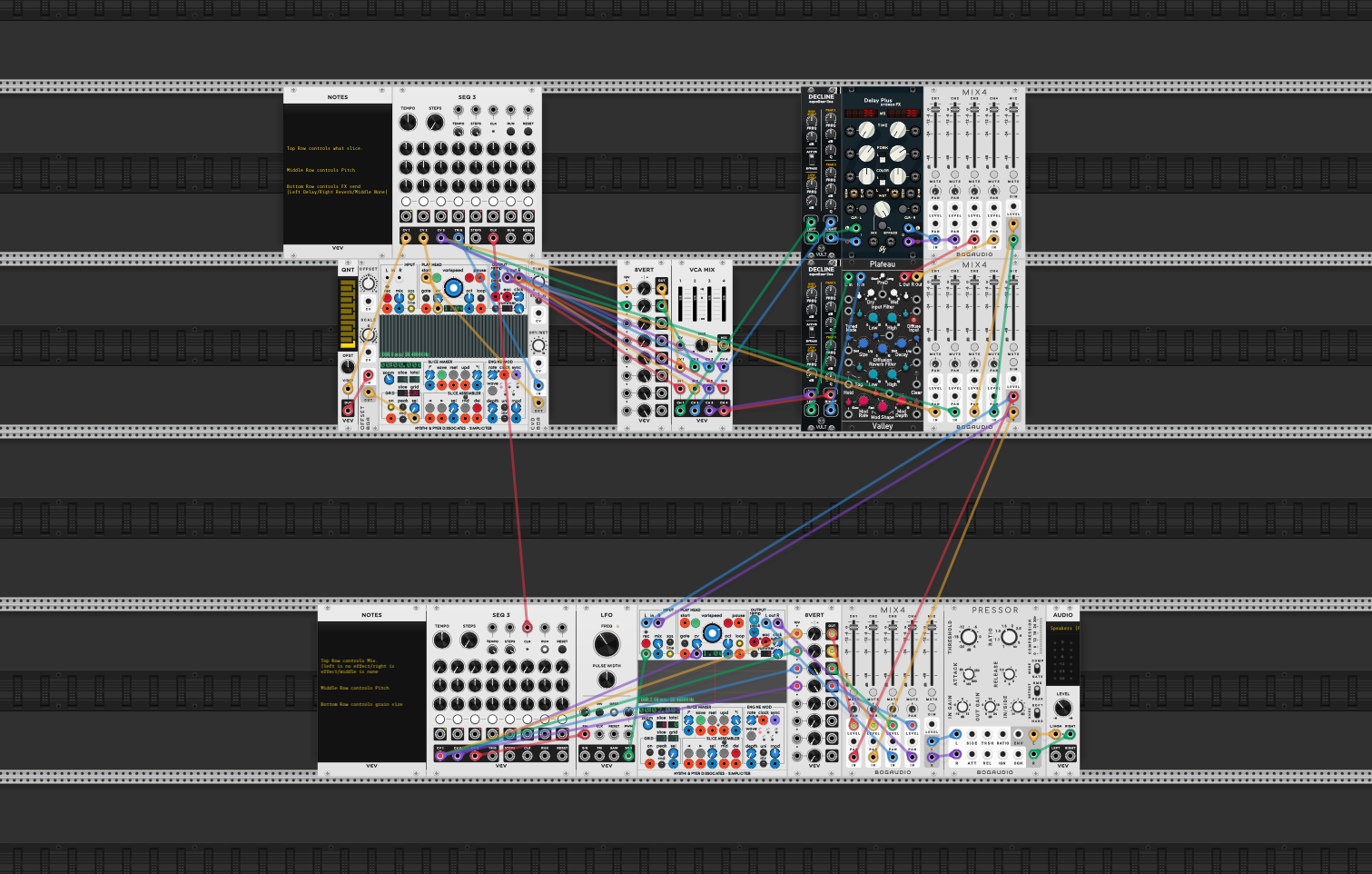Click the first step light on top SEQ 3
1372x874 pixels.
406,201
